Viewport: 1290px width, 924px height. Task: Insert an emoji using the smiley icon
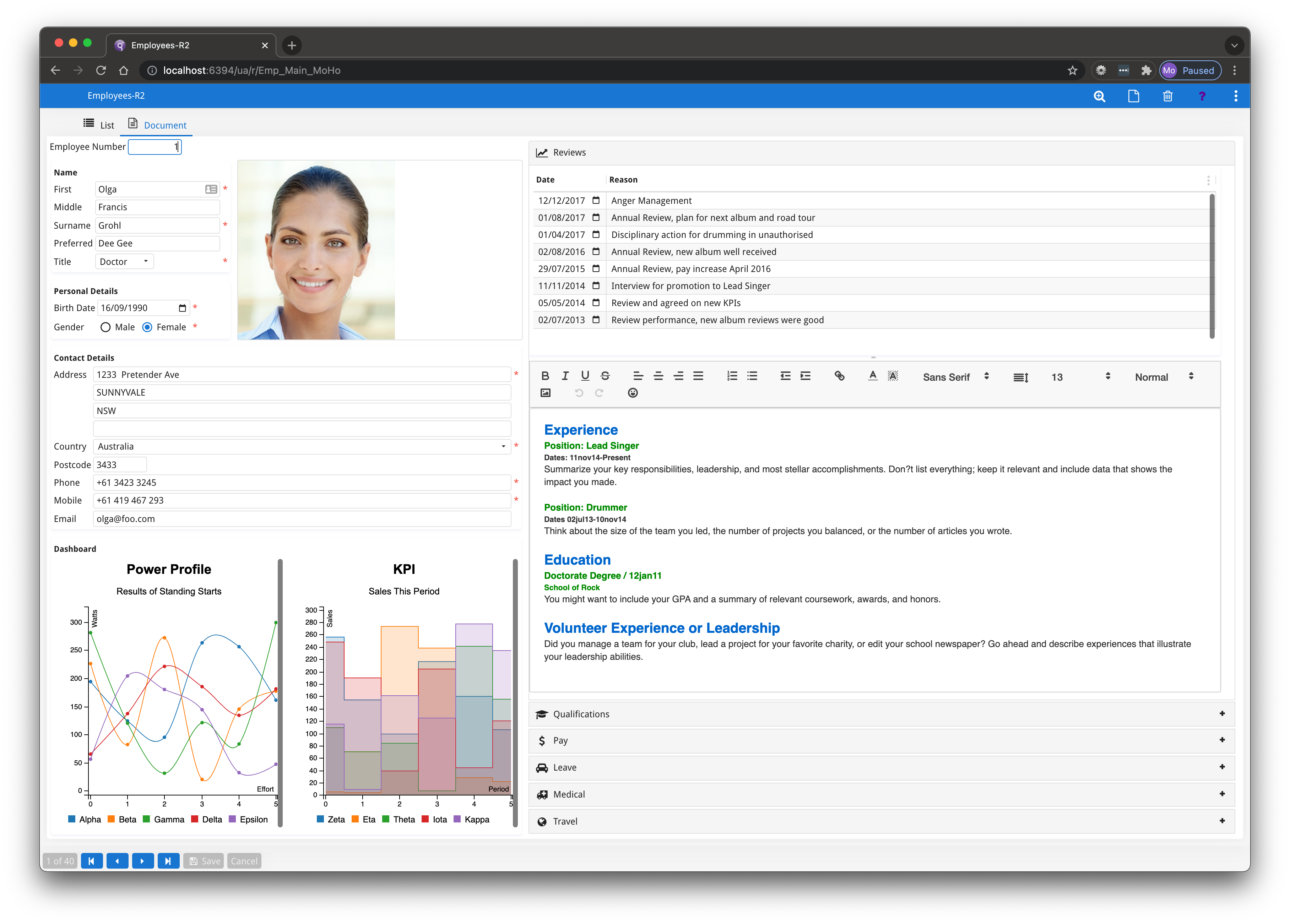[x=633, y=392]
